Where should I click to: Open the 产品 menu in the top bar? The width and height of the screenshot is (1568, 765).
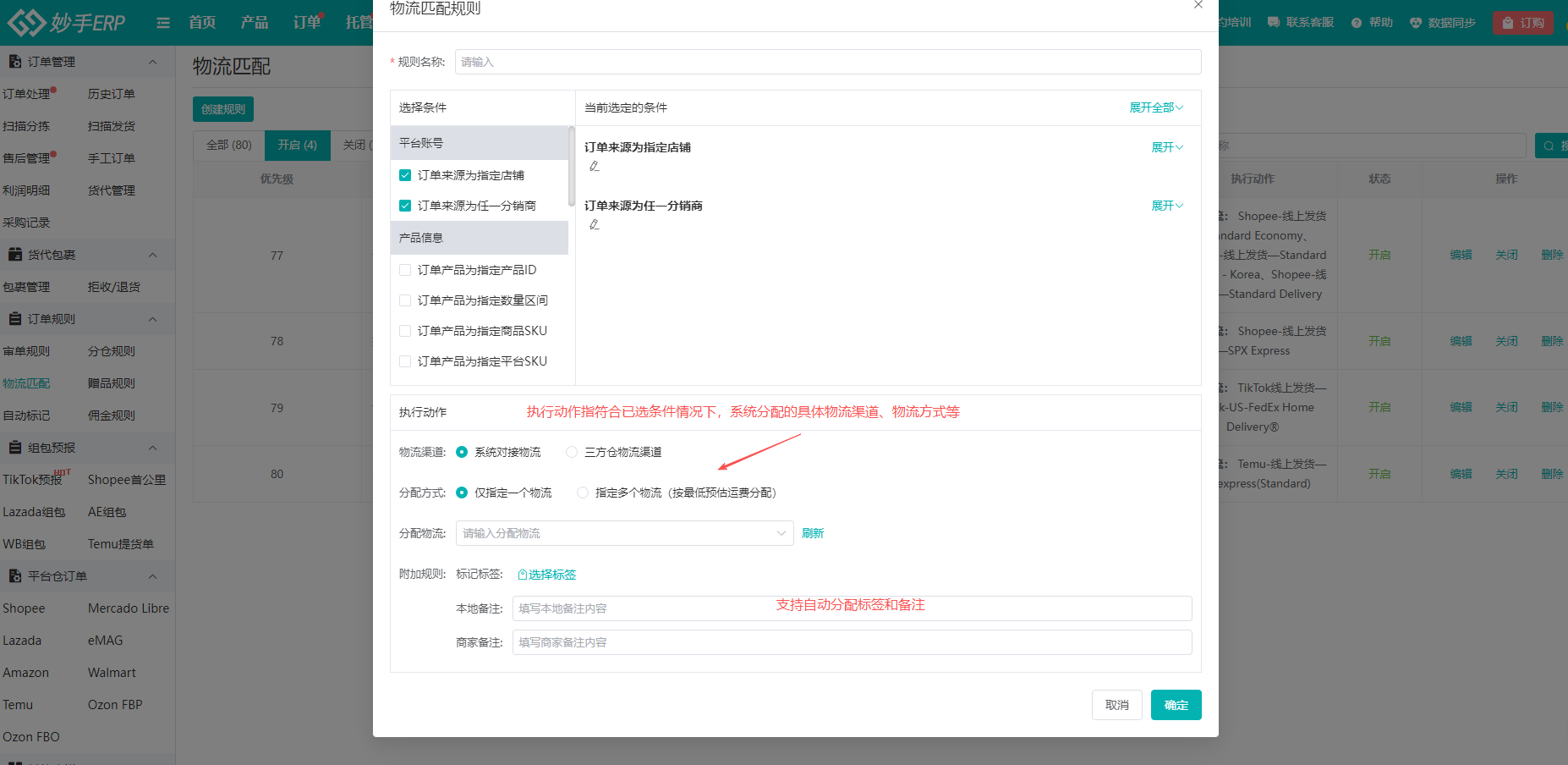pos(254,22)
